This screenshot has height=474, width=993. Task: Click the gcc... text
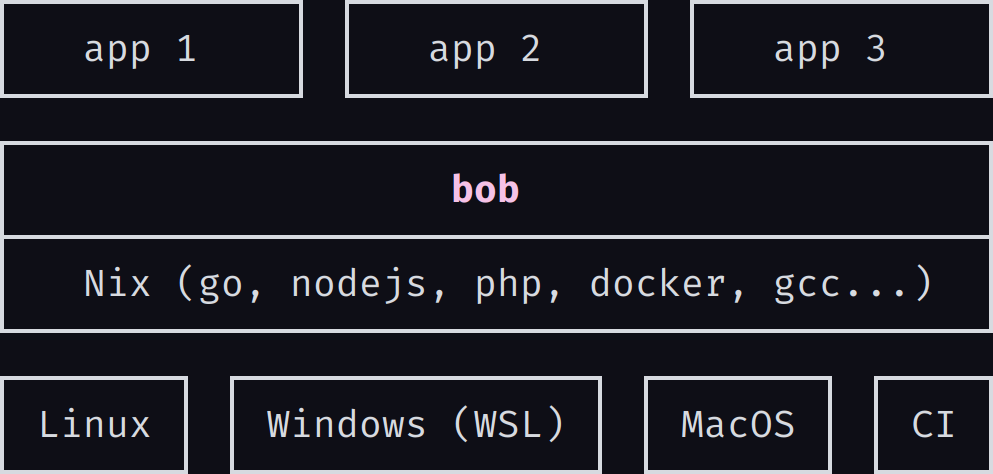point(842,286)
